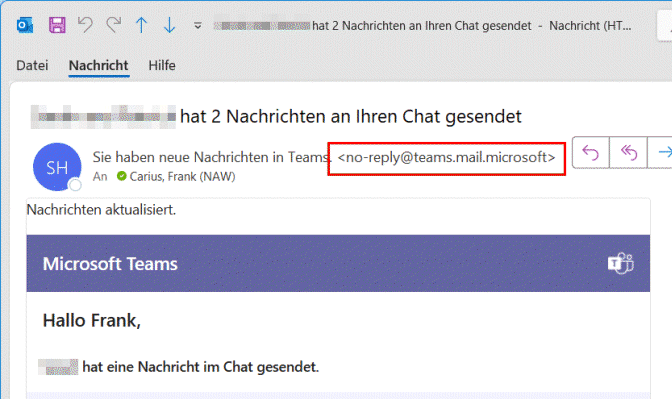This screenshot has width=672, height=399.
Task: Go to next item with the down arrow
Action: coord(170,25)
